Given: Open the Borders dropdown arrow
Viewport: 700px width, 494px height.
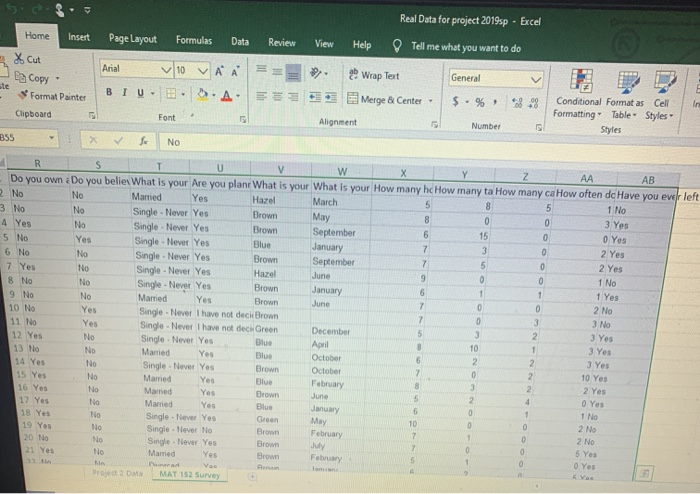Looking at the screenshot, I should 183,94.
